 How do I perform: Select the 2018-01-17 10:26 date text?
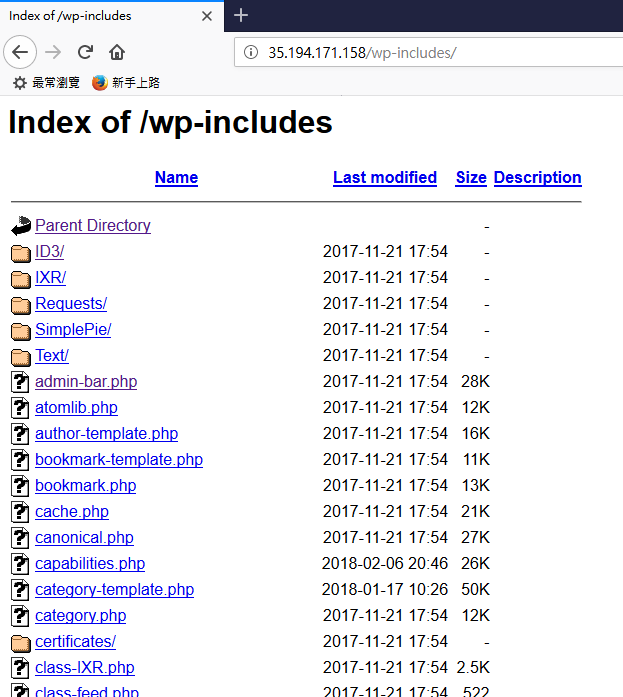pyautogui.click(x=385, y=589)
